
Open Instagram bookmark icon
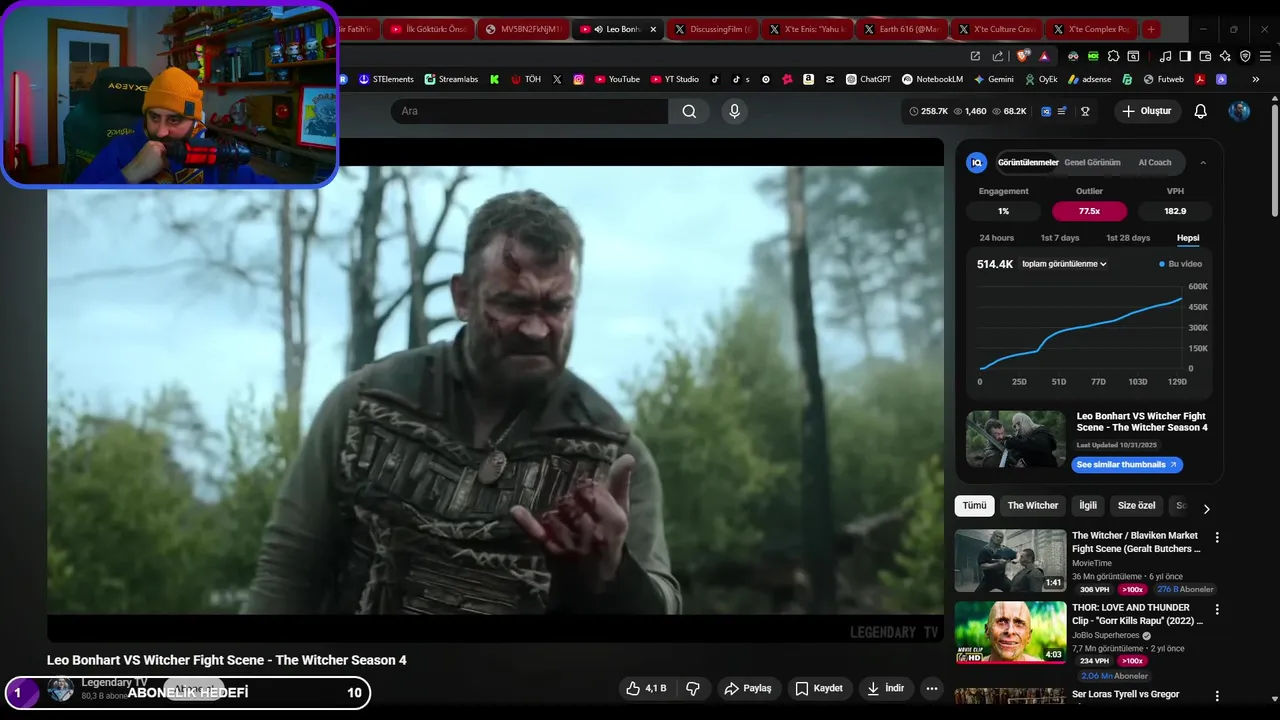point(578,79)
